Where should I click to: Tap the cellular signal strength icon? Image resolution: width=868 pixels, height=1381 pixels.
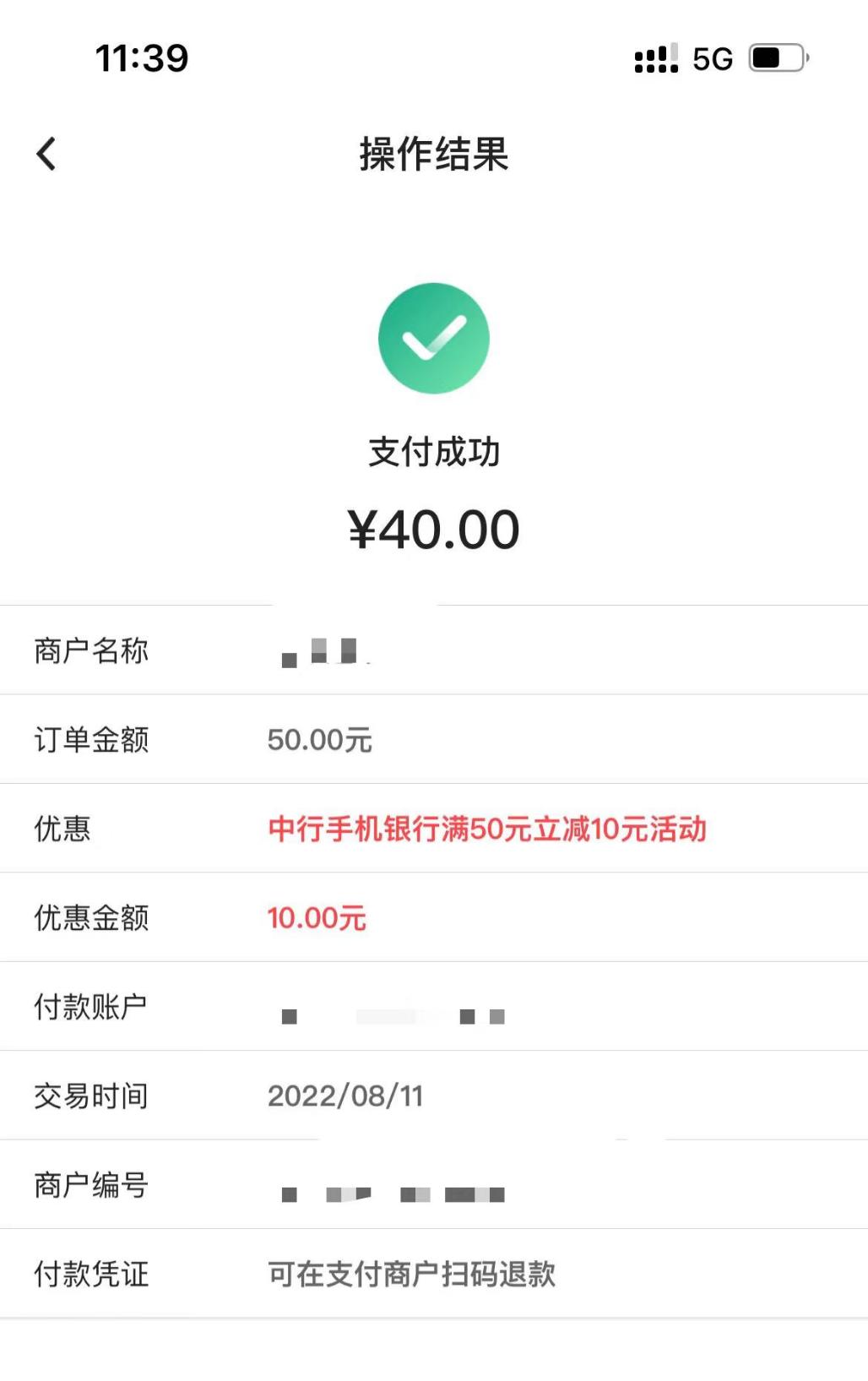click(656, 58)
